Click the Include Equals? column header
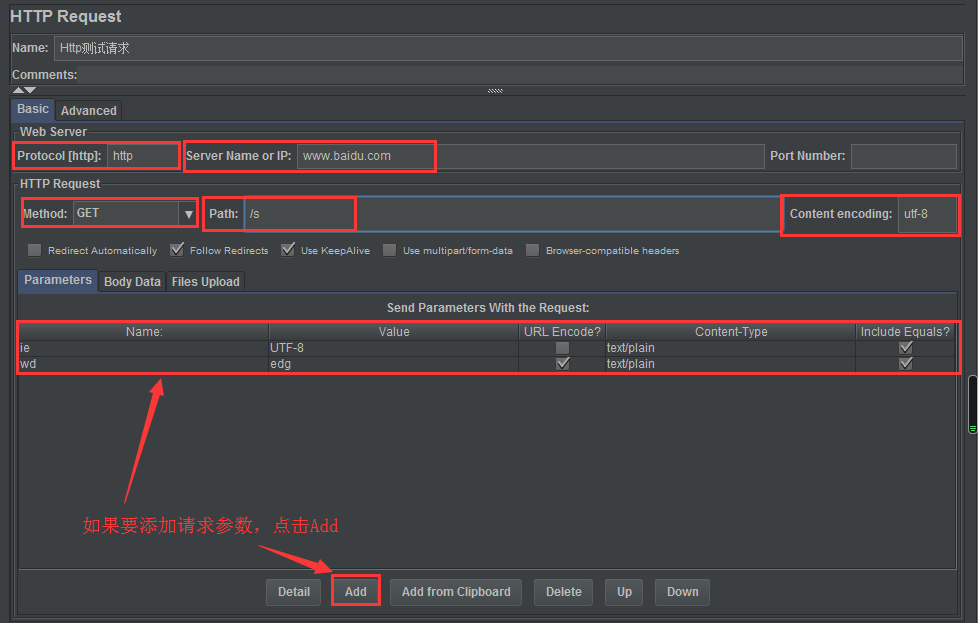Screen dimensions: 978x623 (905, 332)
